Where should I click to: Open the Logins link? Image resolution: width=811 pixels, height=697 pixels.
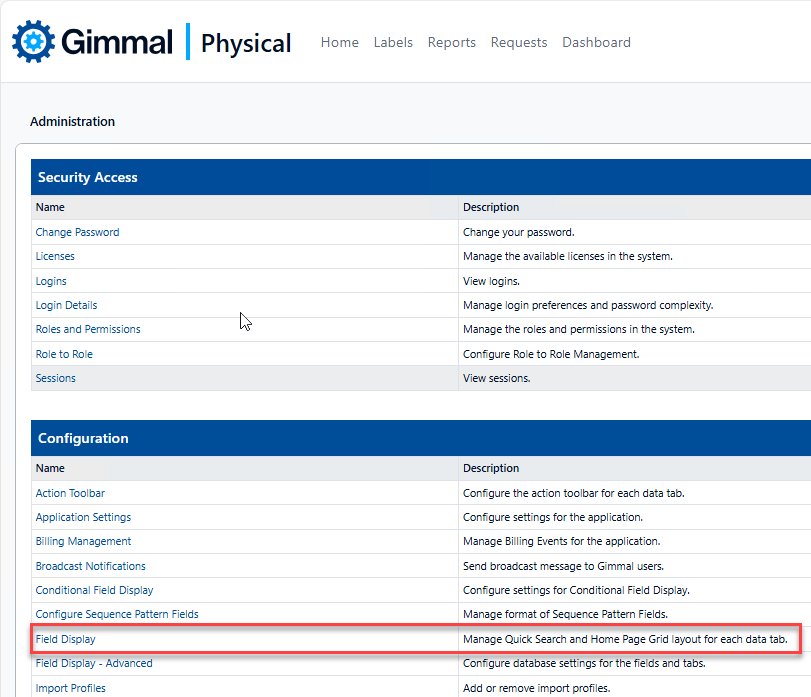[51, 281]
